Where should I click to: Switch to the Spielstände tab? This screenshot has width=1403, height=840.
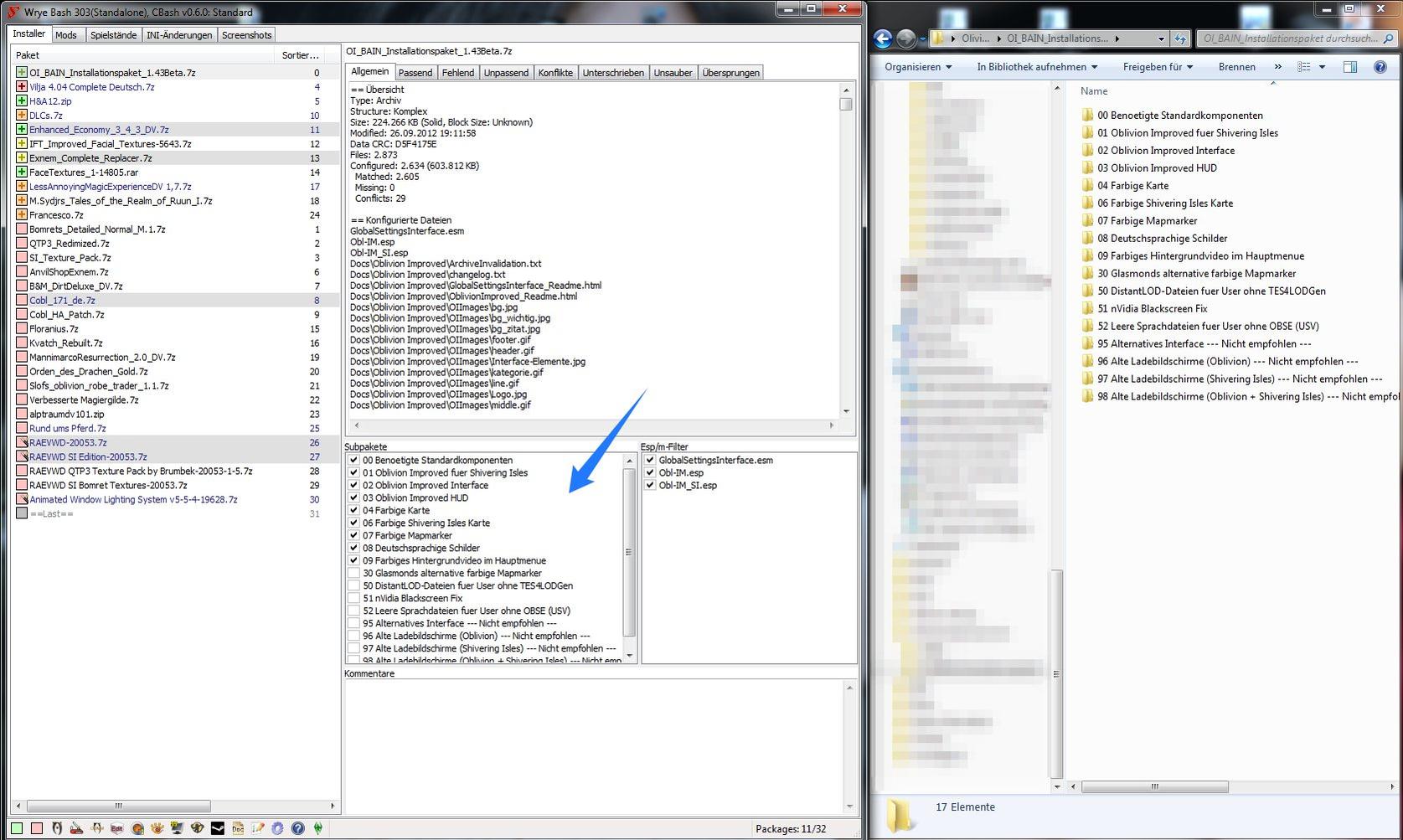pos(113,35)
